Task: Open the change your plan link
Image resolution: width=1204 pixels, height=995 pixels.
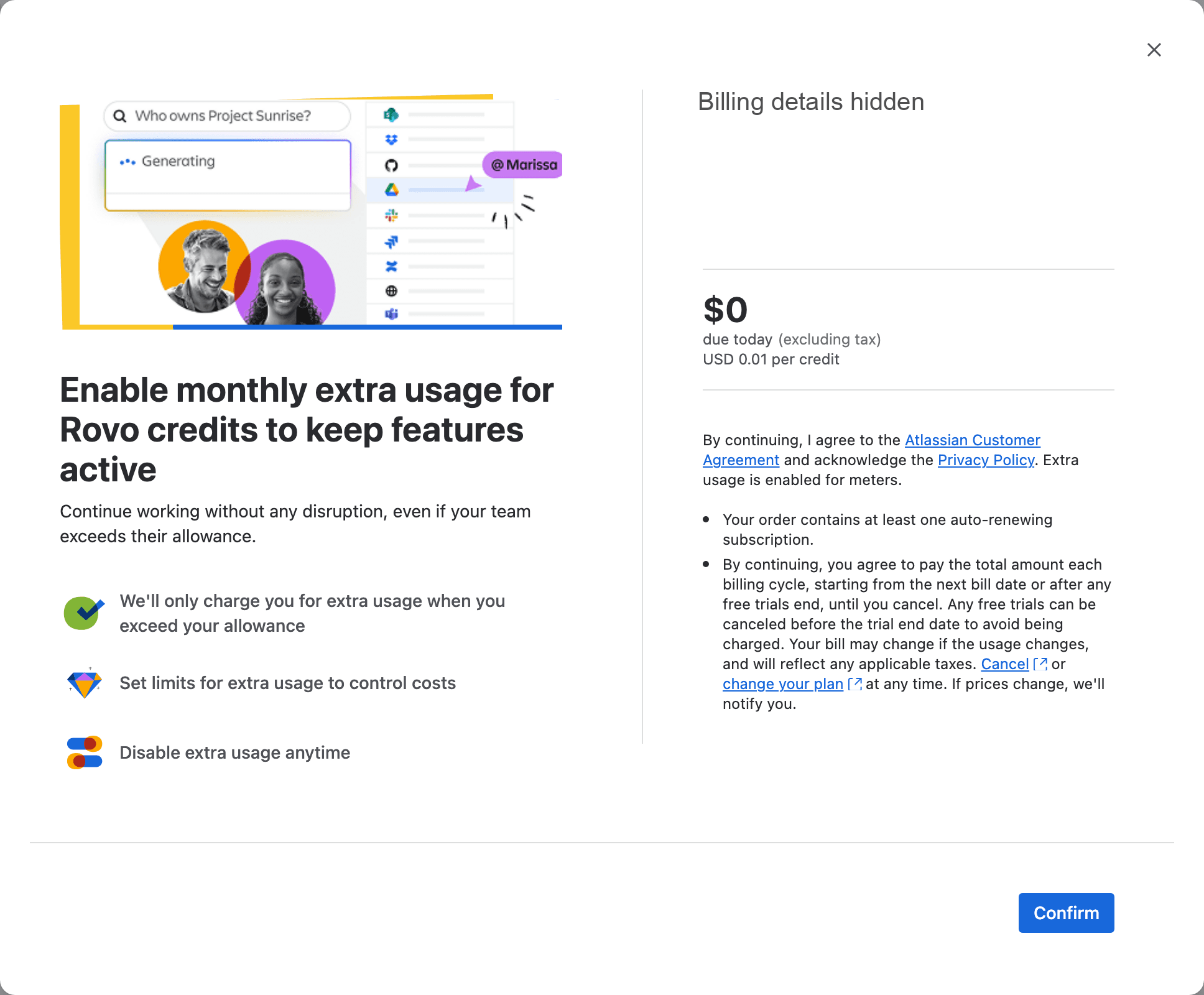Action: [x=782, y=684]
